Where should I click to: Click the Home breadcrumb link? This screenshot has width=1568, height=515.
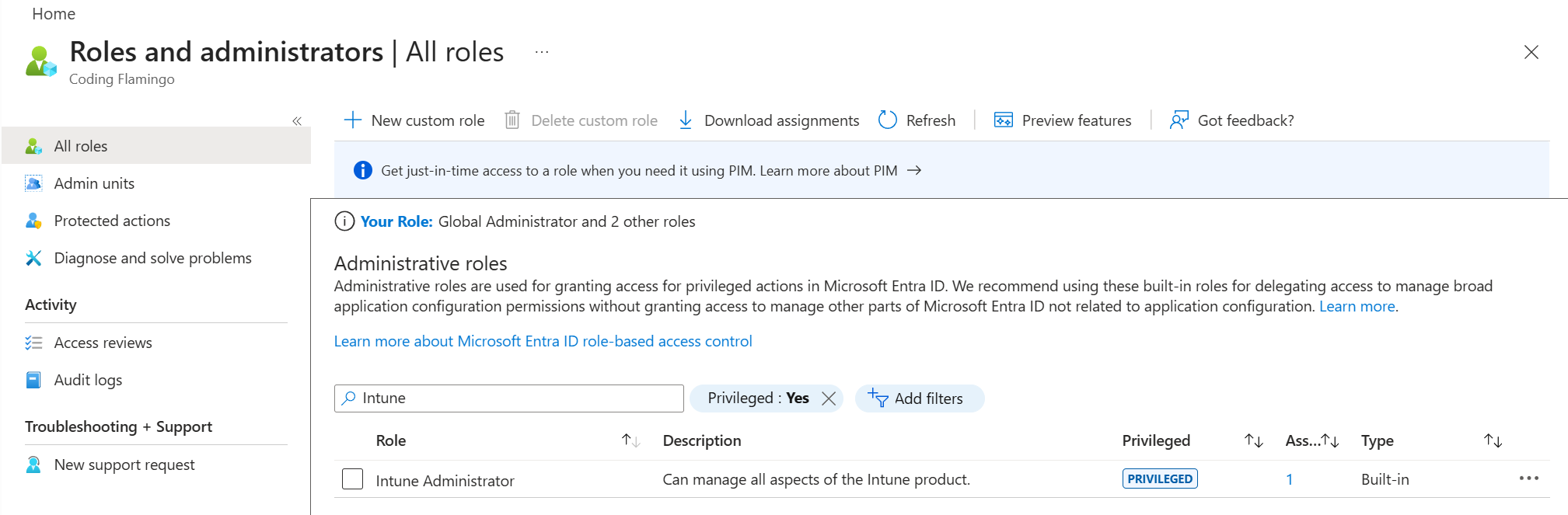tap(54, 14)
